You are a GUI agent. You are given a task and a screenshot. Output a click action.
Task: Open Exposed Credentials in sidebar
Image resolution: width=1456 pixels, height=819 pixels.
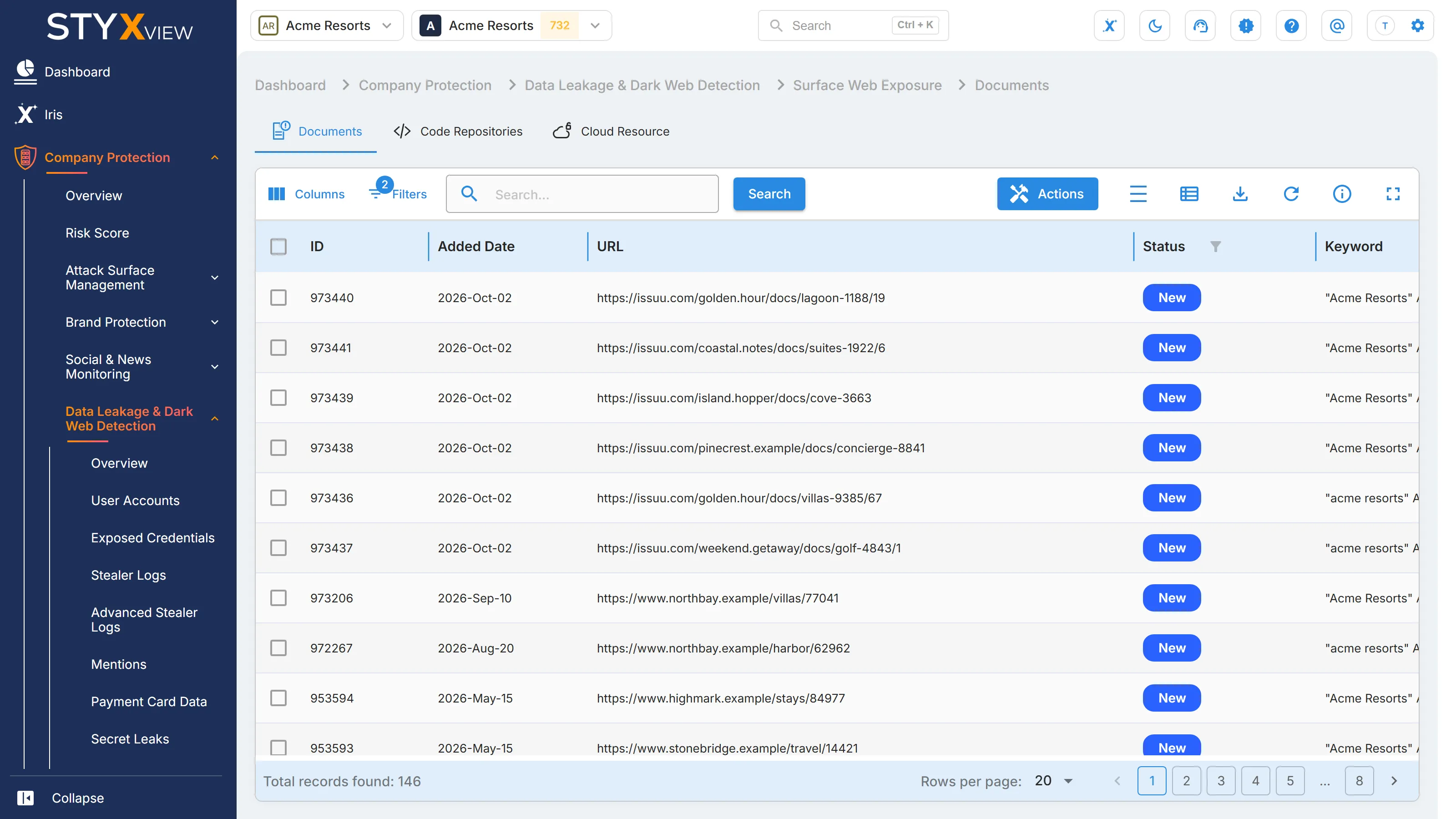[152, 537]
